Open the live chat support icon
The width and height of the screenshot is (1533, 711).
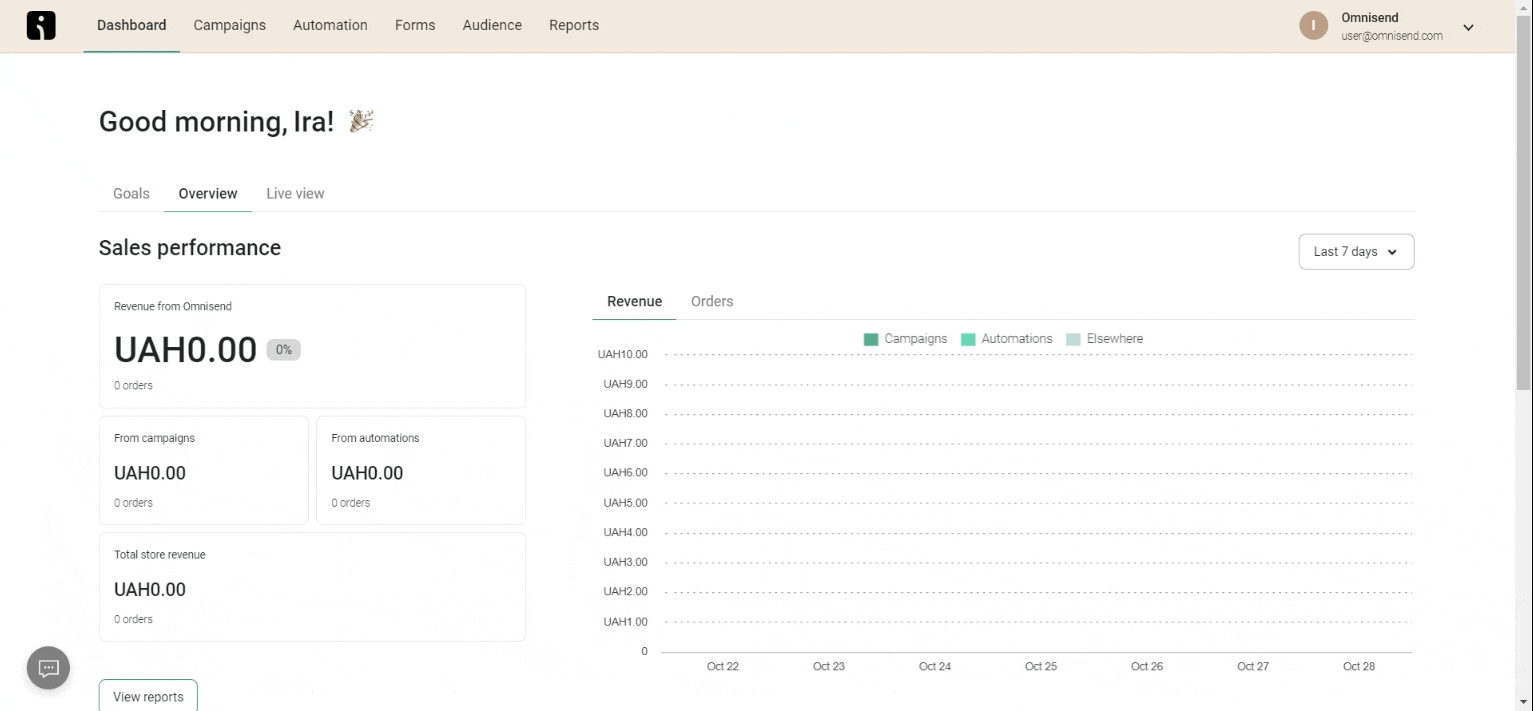48,668
